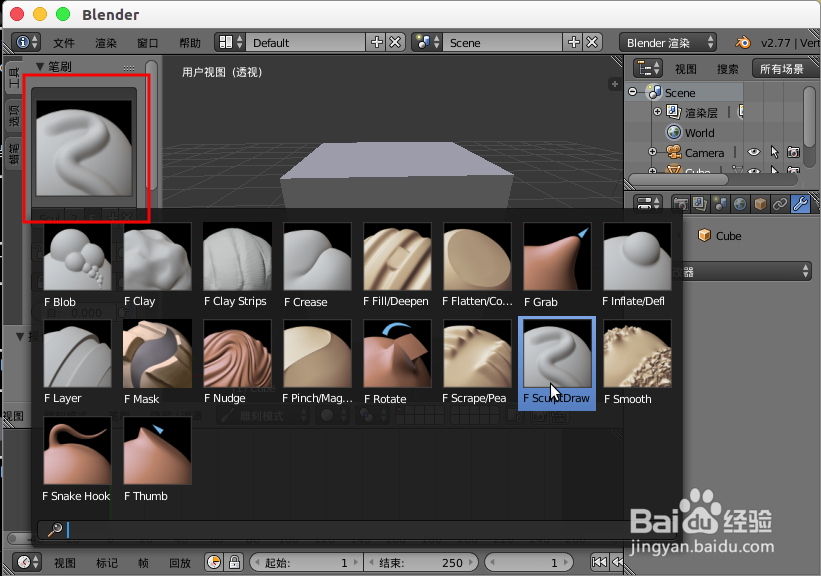Viewport: 821px width, 576px height.
Task: Select World in the outliner
Action: pyautogui.click(x=700, y=132)
